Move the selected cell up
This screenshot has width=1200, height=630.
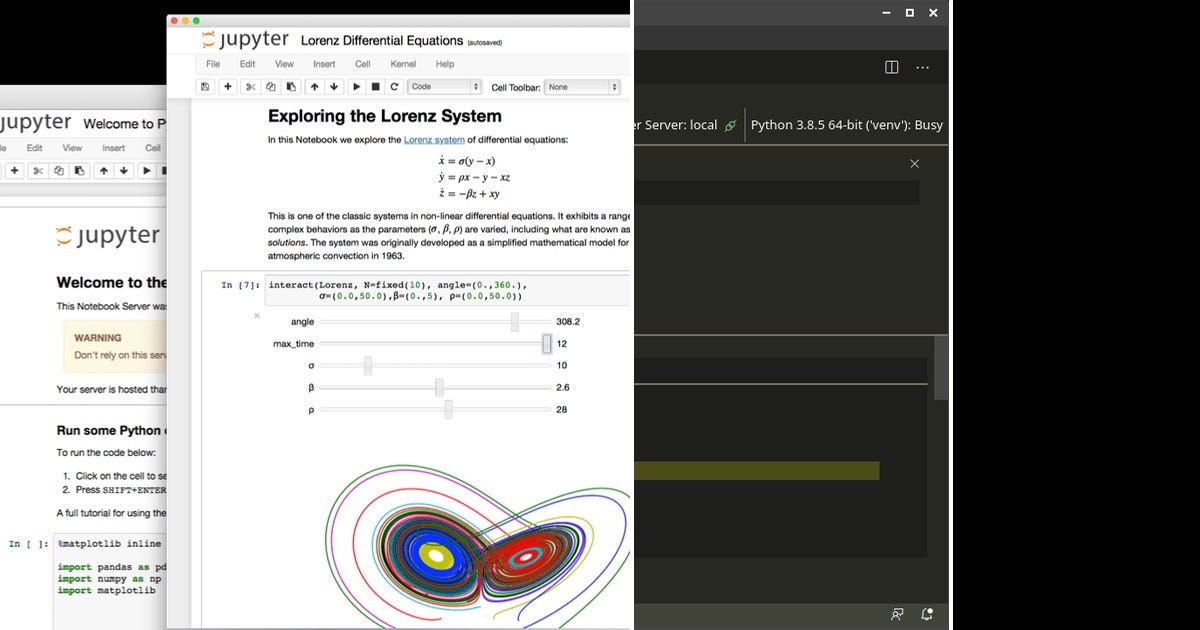(x=314, y=87)
